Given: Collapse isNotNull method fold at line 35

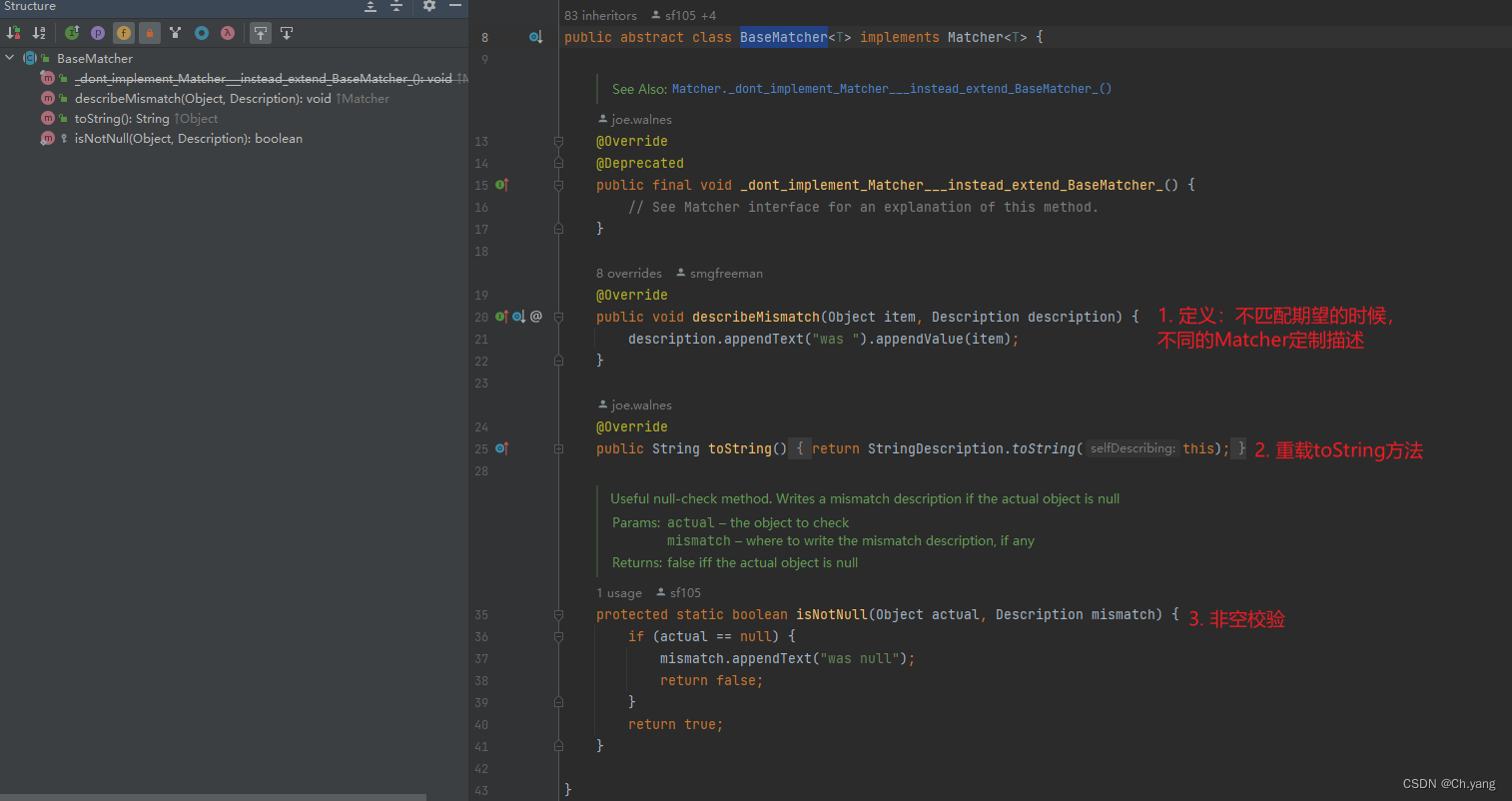Looking at the screenshot, I should 558,614.
